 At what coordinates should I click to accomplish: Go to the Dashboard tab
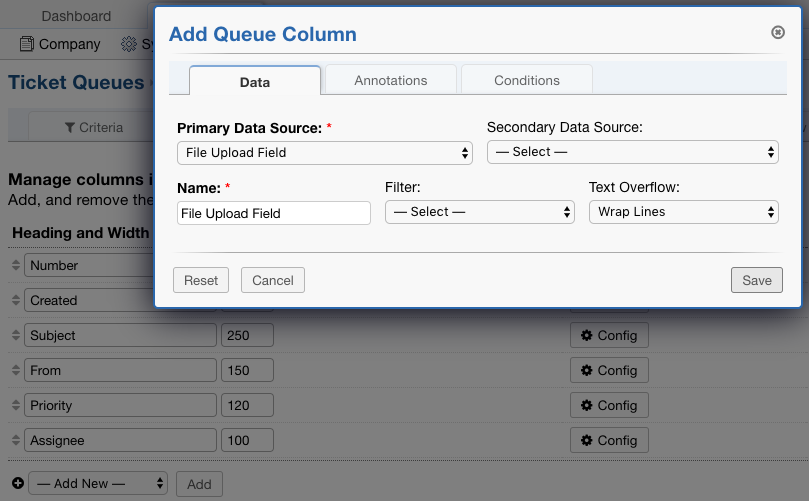(76, 16)
